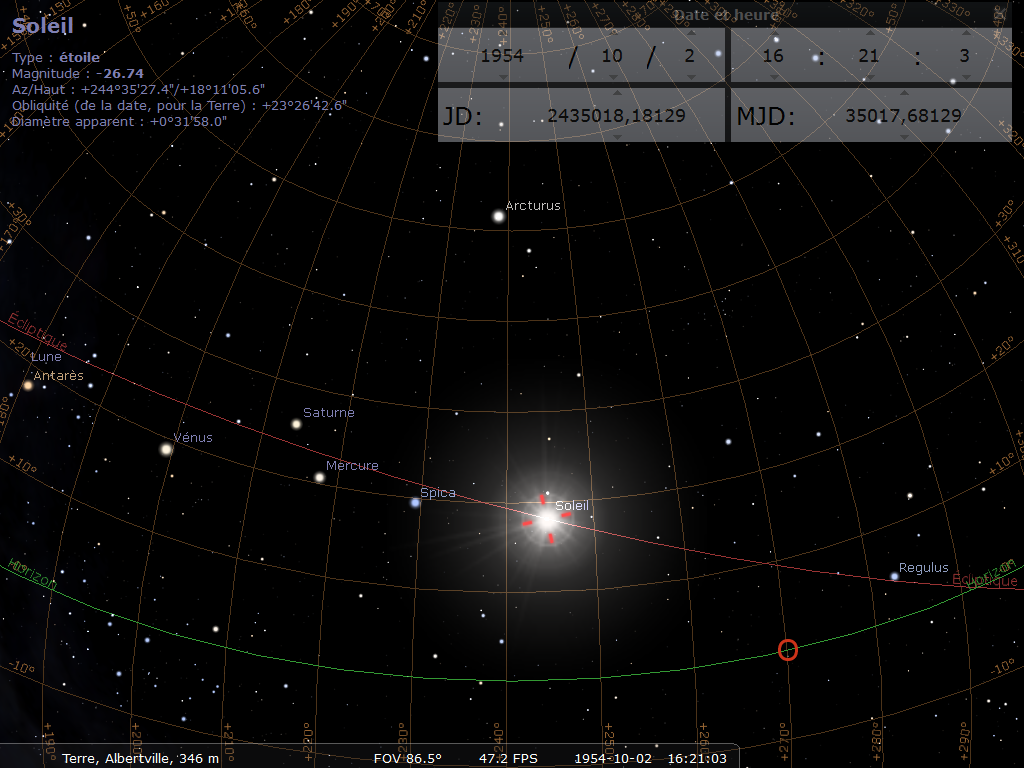The image size is (1024, 768).
Task: Increase the JD value with its up arrow
Action: tap(616, 94)
